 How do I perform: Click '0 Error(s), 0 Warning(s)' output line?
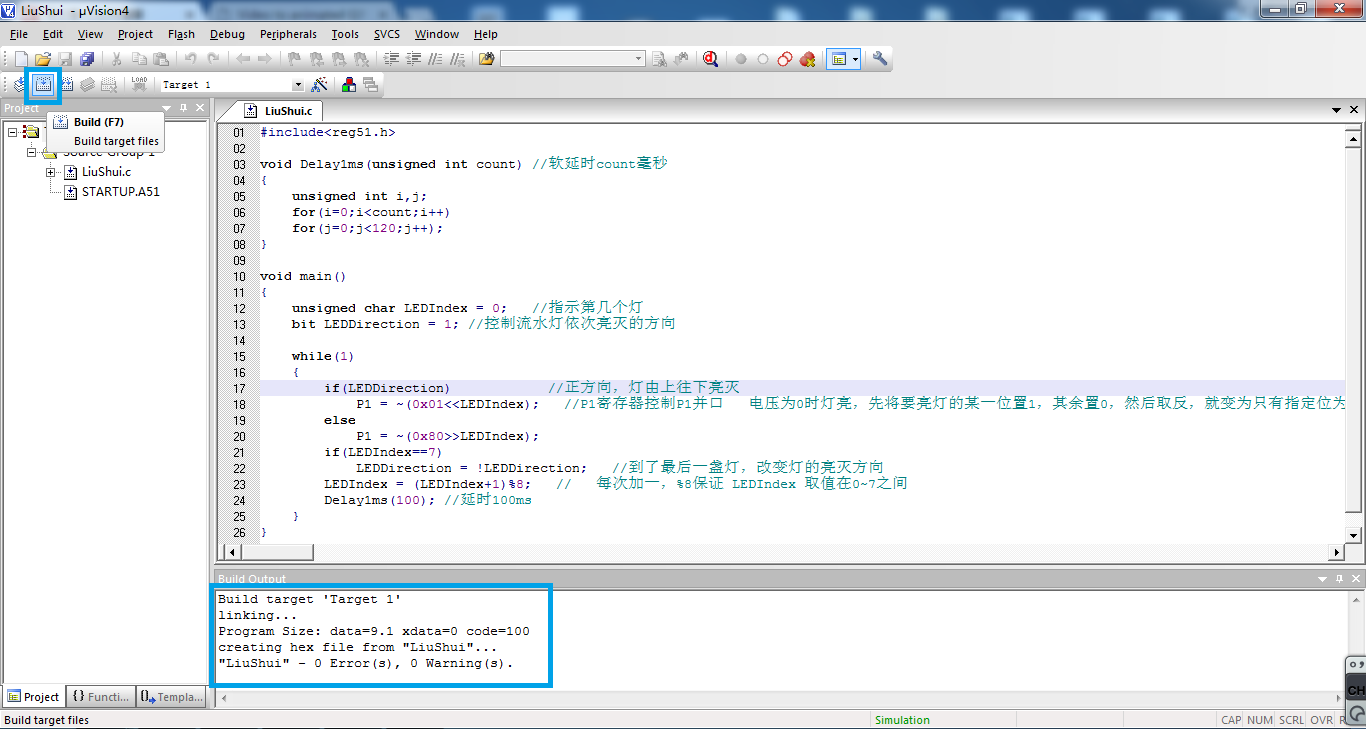366,663
